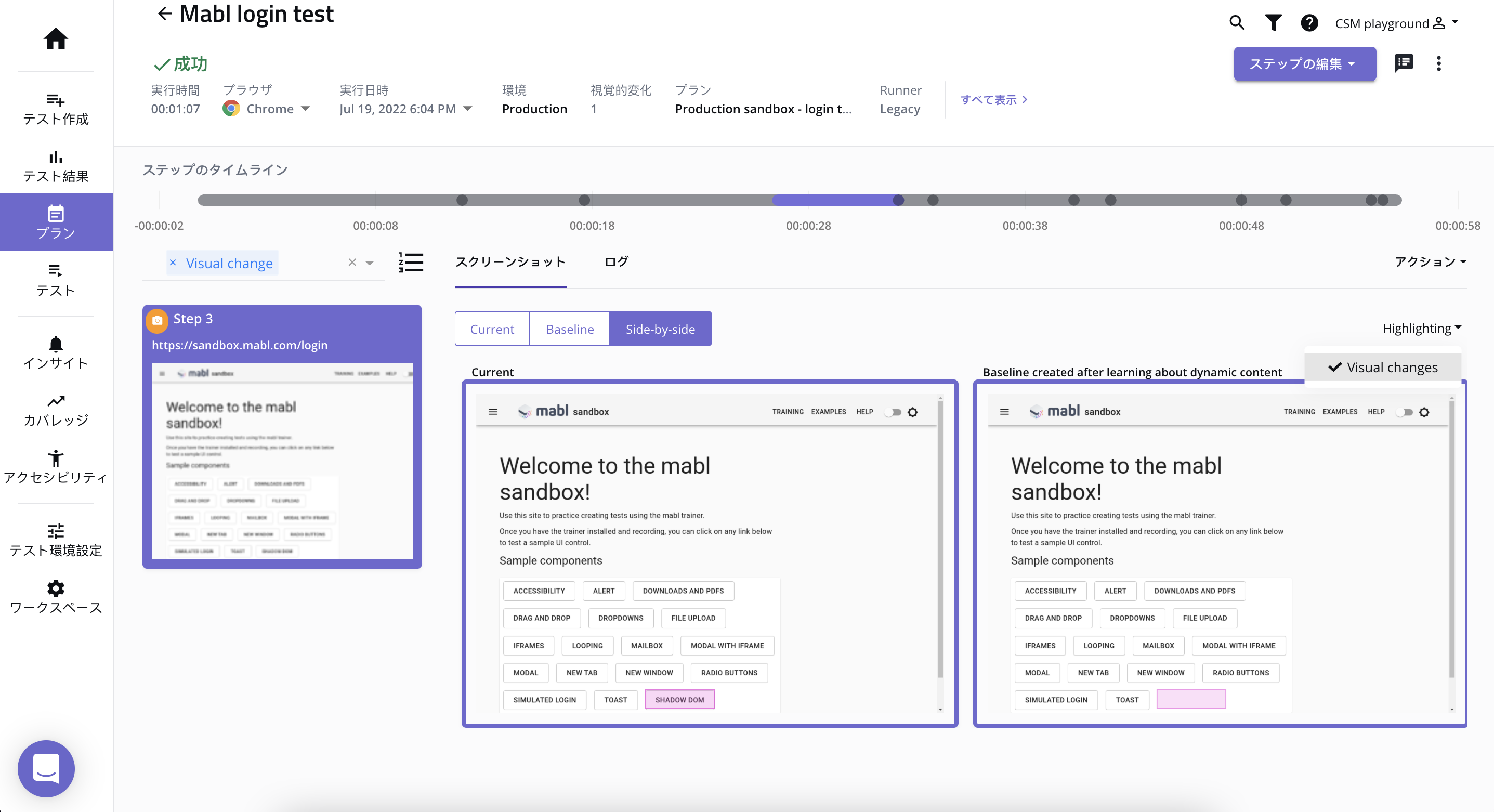Viewport: 1494px width, 812px height.
Task: Expand the Highlighting dropdown
Action: click(x=1422, y=328)
